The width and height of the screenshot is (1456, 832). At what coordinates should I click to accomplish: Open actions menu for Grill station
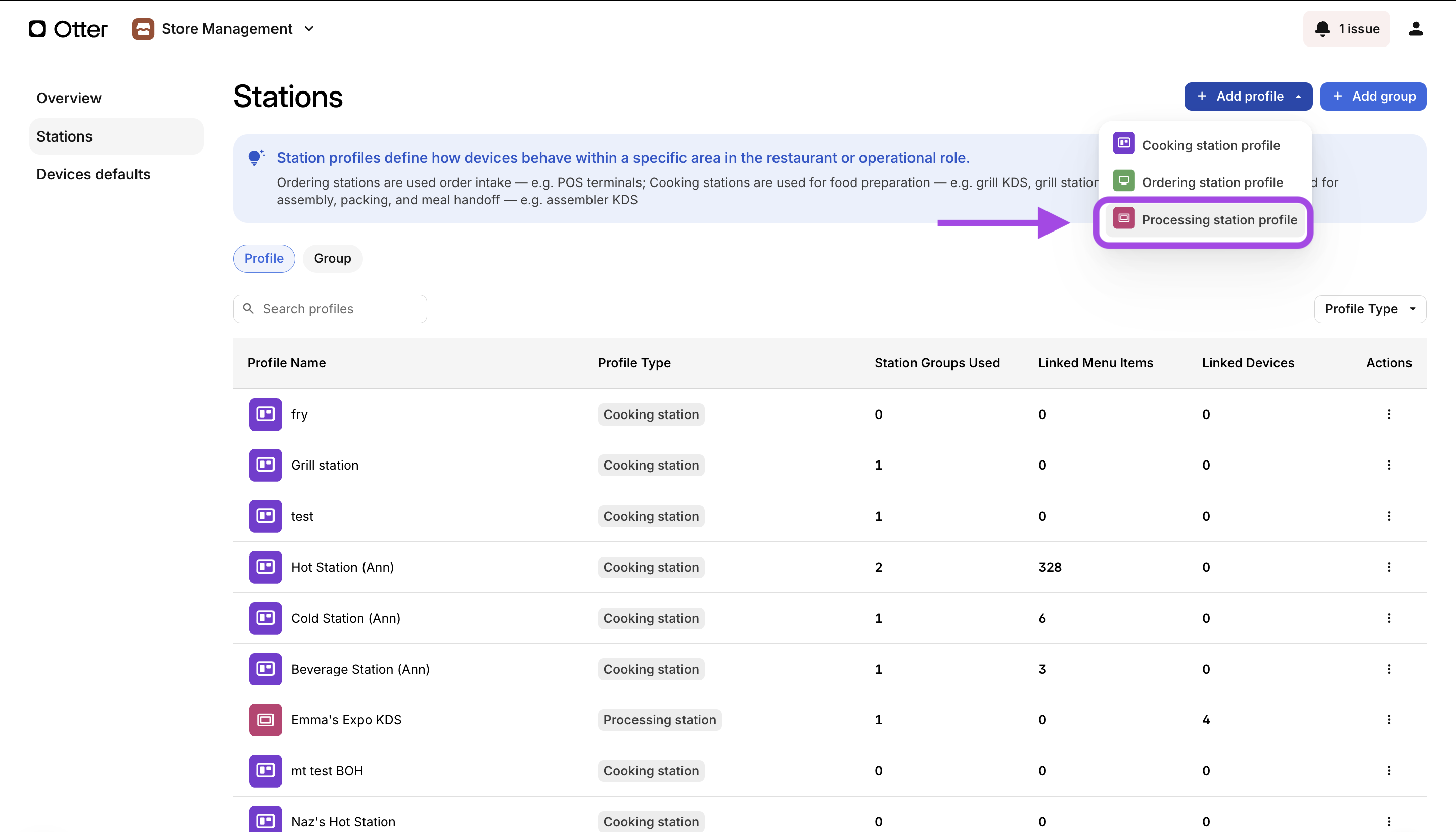1389,465
